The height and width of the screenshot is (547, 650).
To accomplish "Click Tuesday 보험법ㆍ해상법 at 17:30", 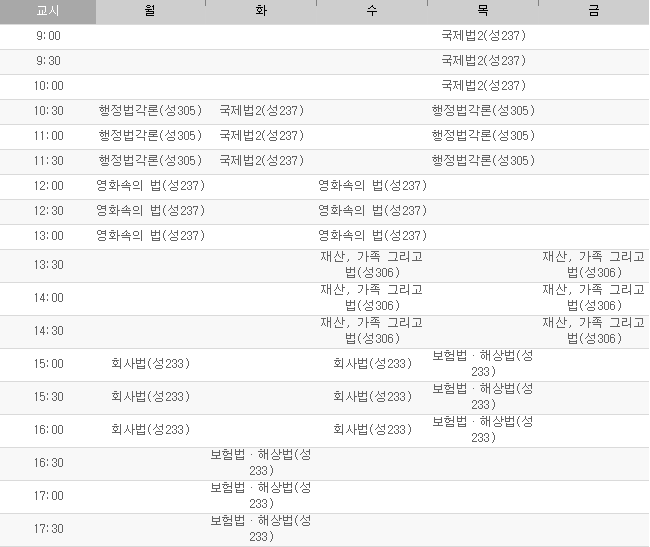I will 261,528.
